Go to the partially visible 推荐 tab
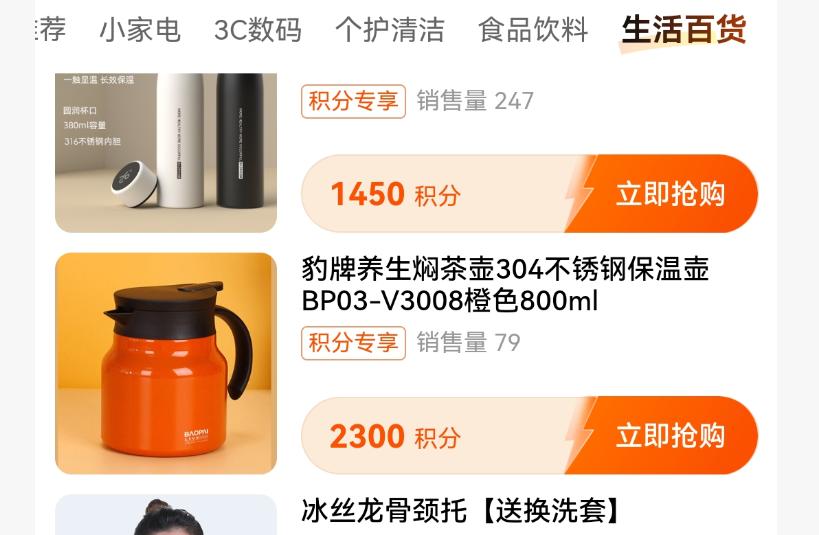 click(50, 29)
